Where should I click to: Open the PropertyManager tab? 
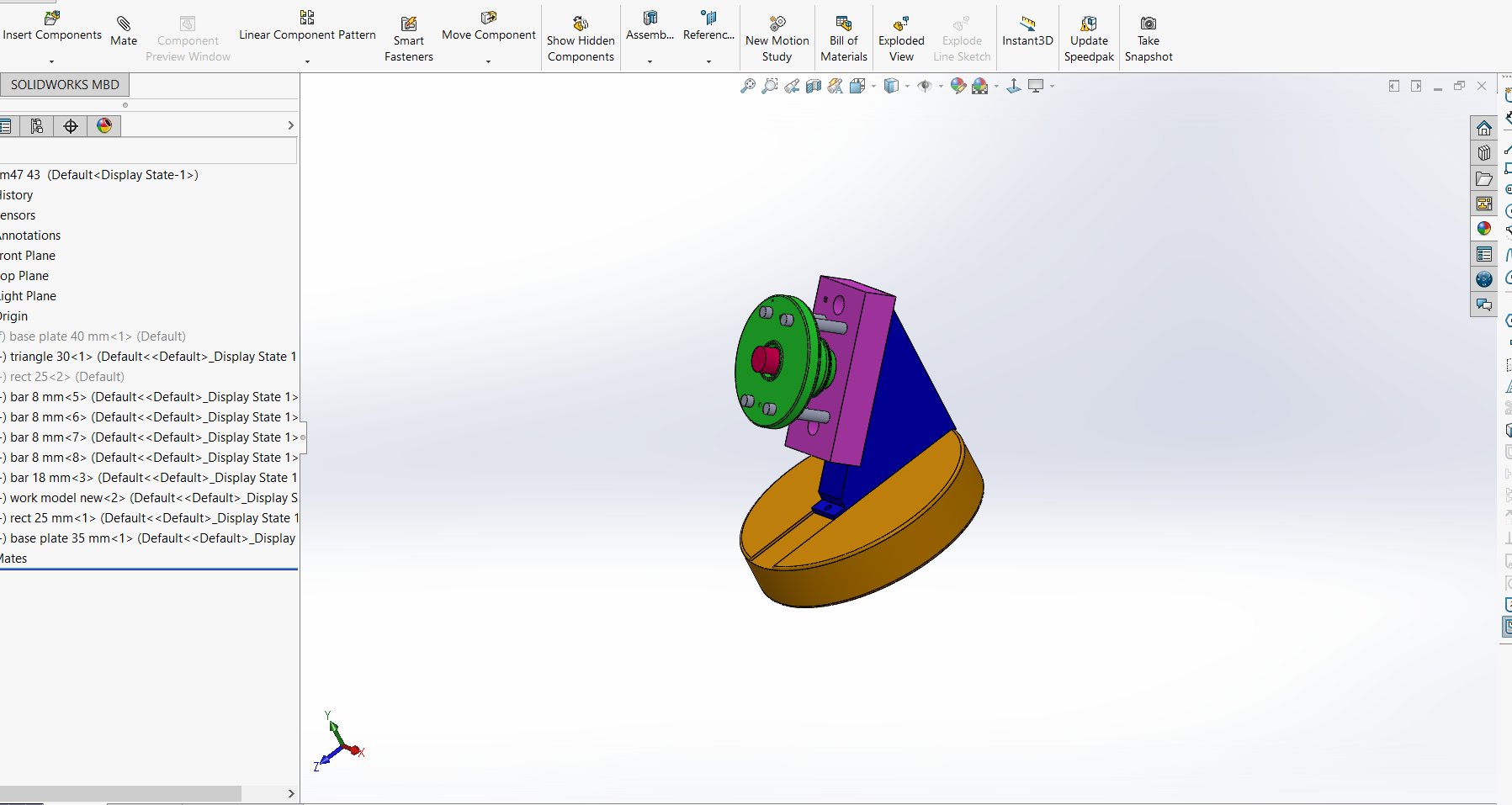pyautogui.click(x=7, y=126)
